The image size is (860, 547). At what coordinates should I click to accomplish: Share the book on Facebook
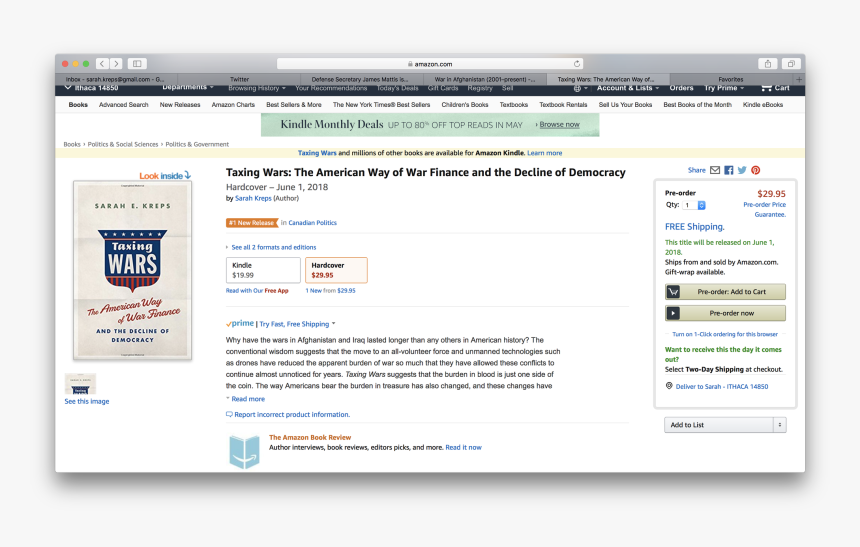click(x=728, y=170)
